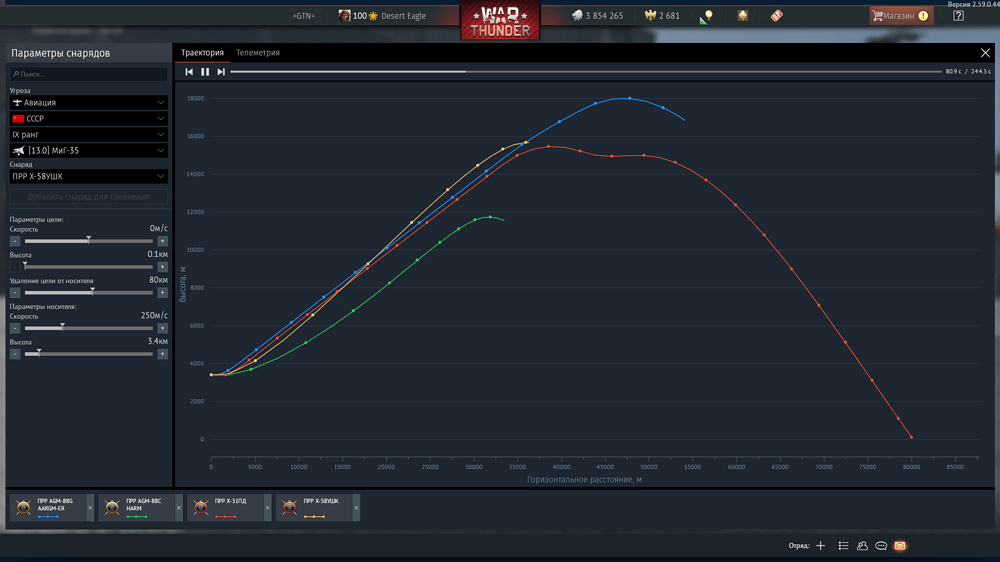This screenshot has width=1000, height=562.
Task: Open the Траектория tab
Action: tap(202, 53)
